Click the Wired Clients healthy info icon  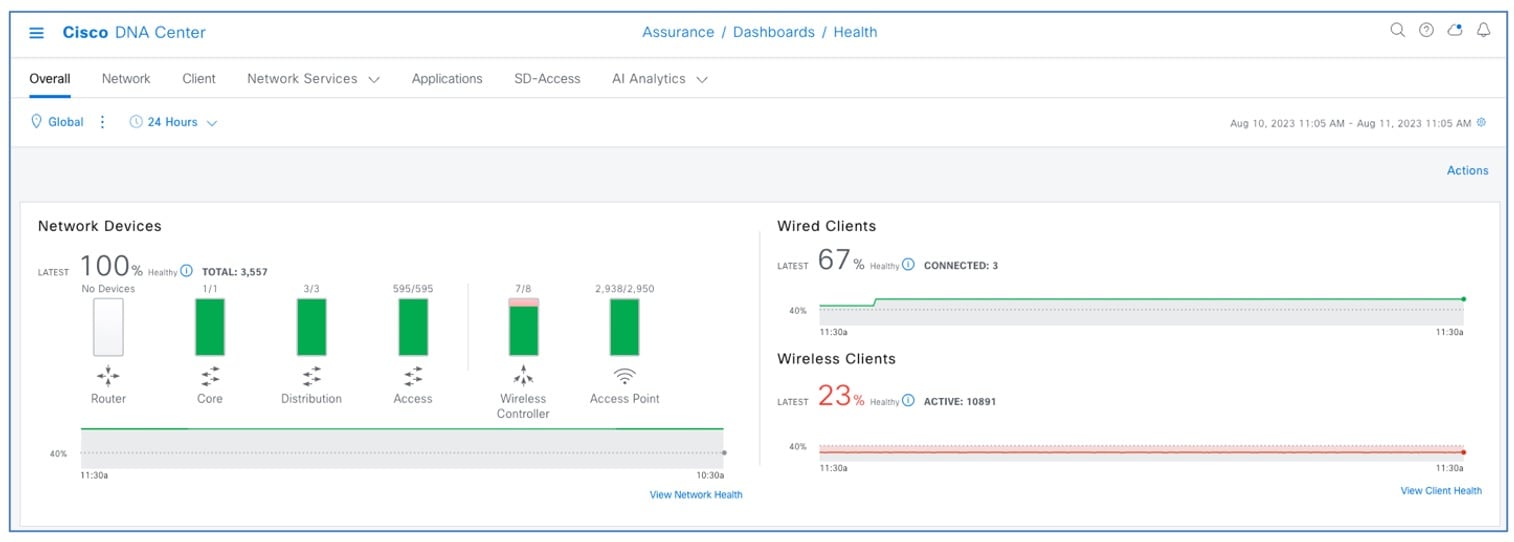point(908,265)
